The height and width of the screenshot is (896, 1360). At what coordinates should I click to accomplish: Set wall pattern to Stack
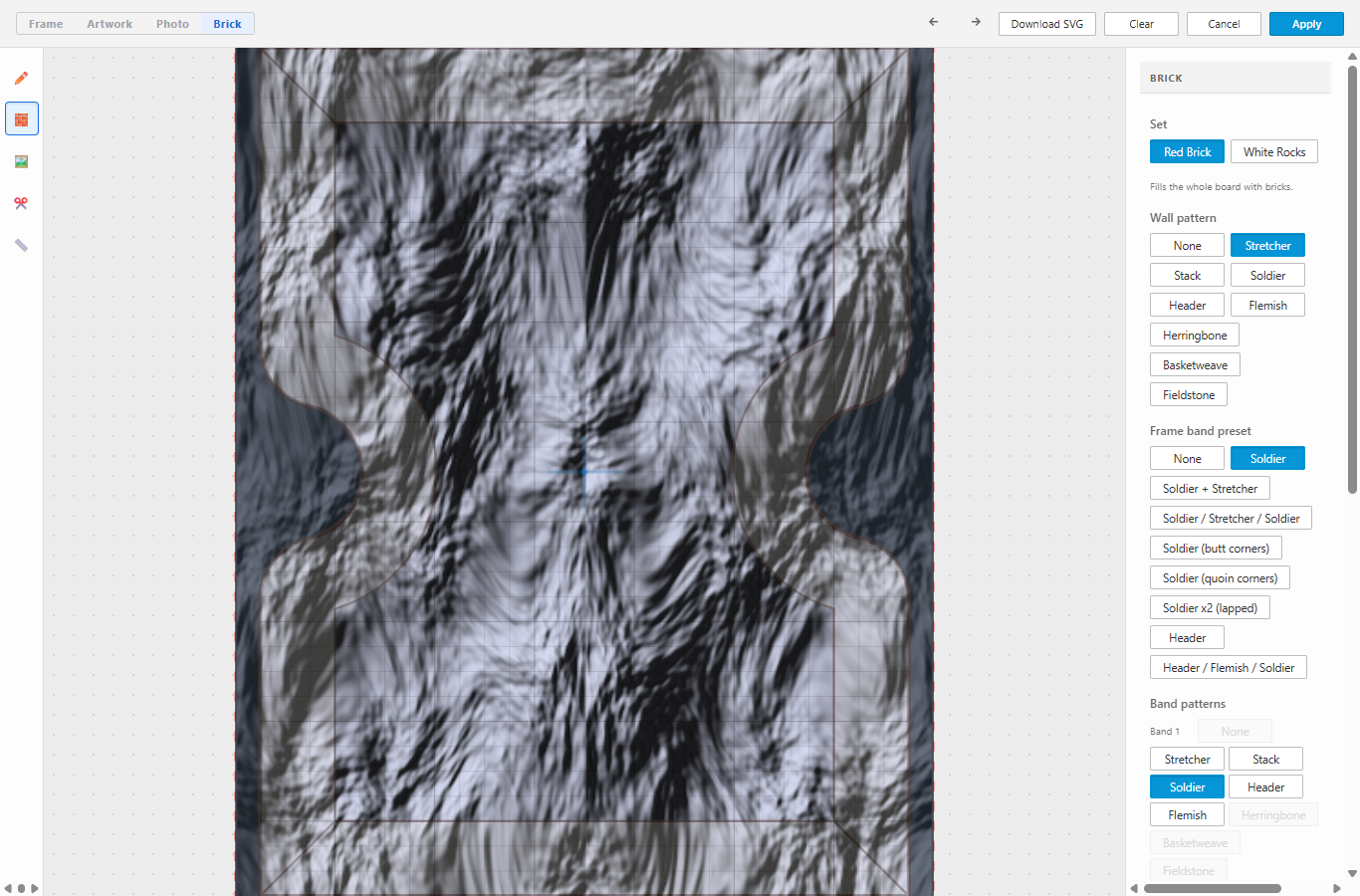click(x=1187, y=275)
